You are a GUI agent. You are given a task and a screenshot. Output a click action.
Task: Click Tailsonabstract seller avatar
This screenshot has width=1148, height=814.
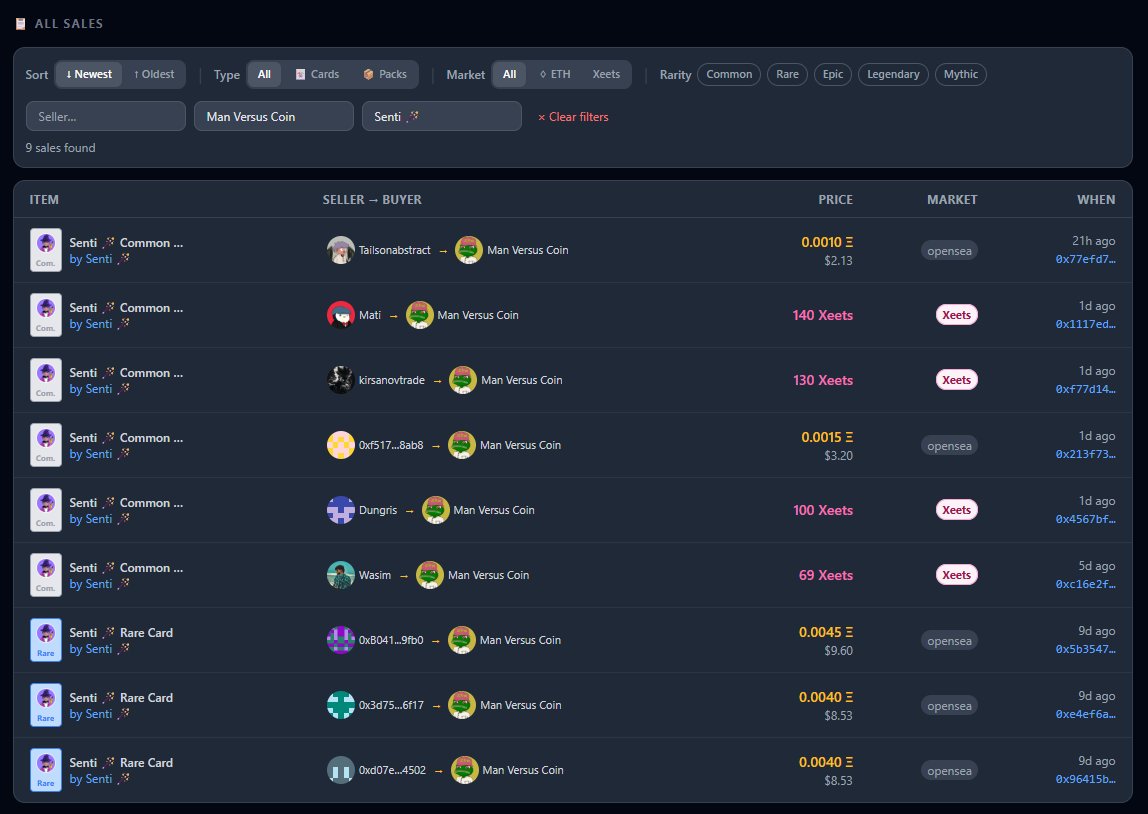tap(340, 250)
